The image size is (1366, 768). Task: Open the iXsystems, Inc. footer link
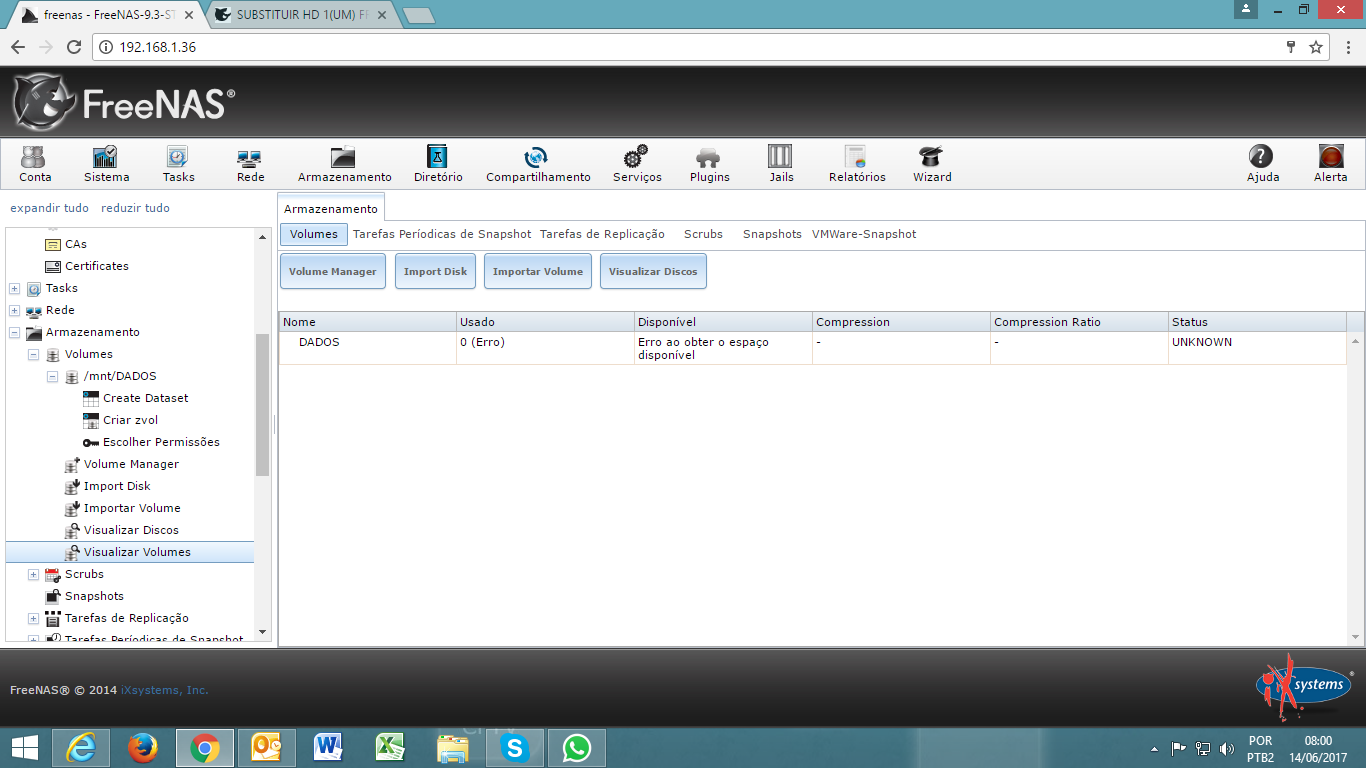point(165,690)
